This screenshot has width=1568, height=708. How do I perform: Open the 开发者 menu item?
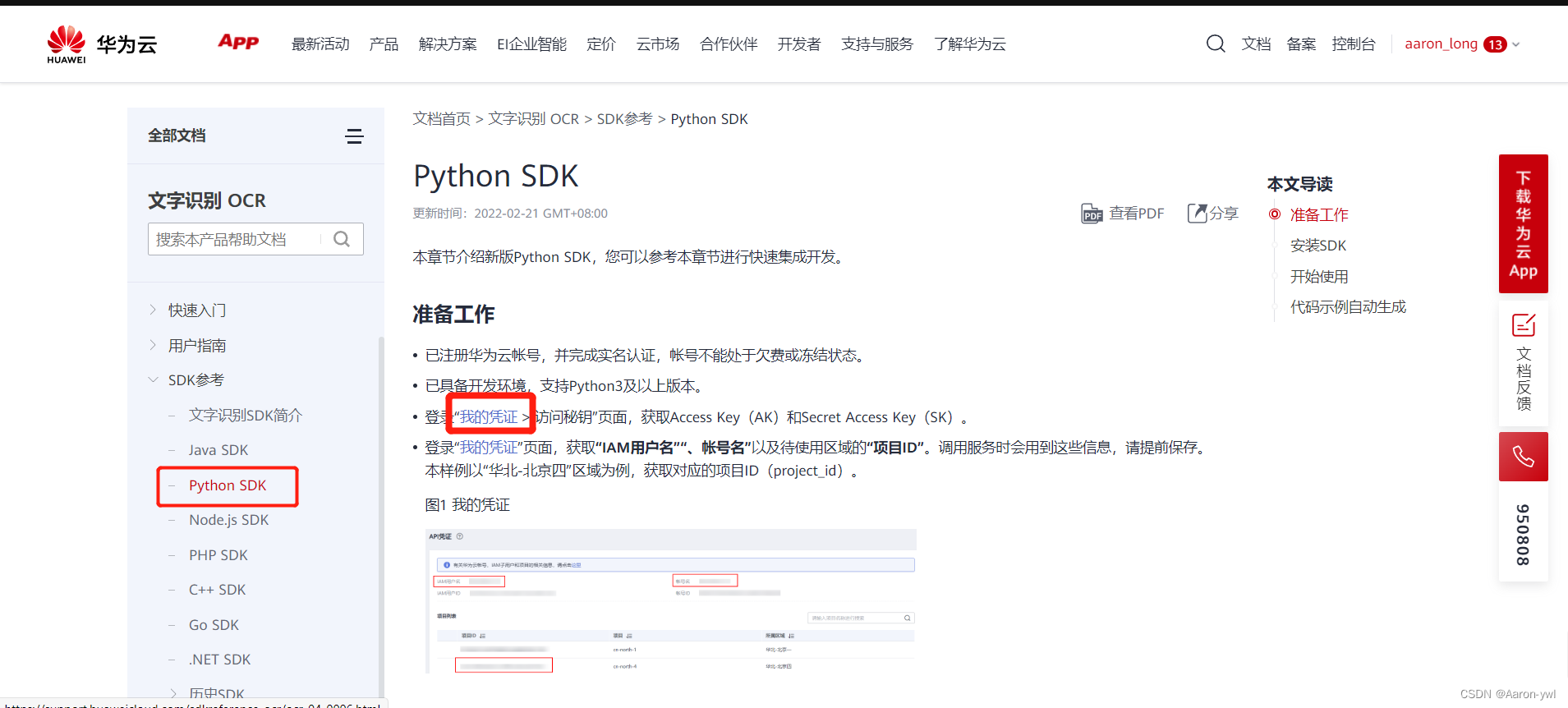pos(799,44)
